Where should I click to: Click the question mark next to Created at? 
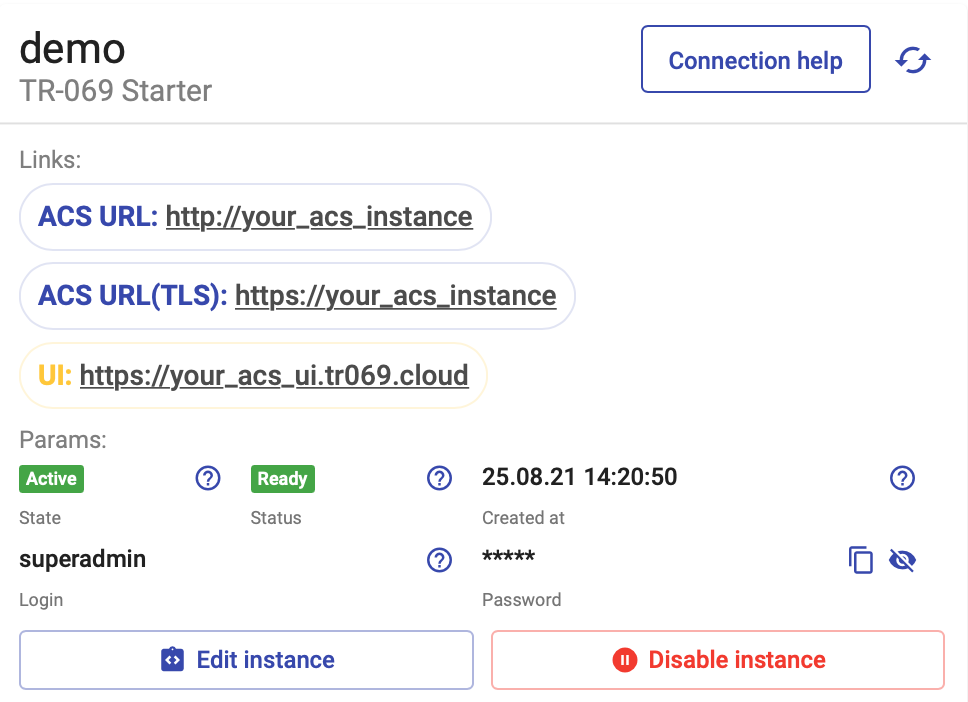coord(902,478)
